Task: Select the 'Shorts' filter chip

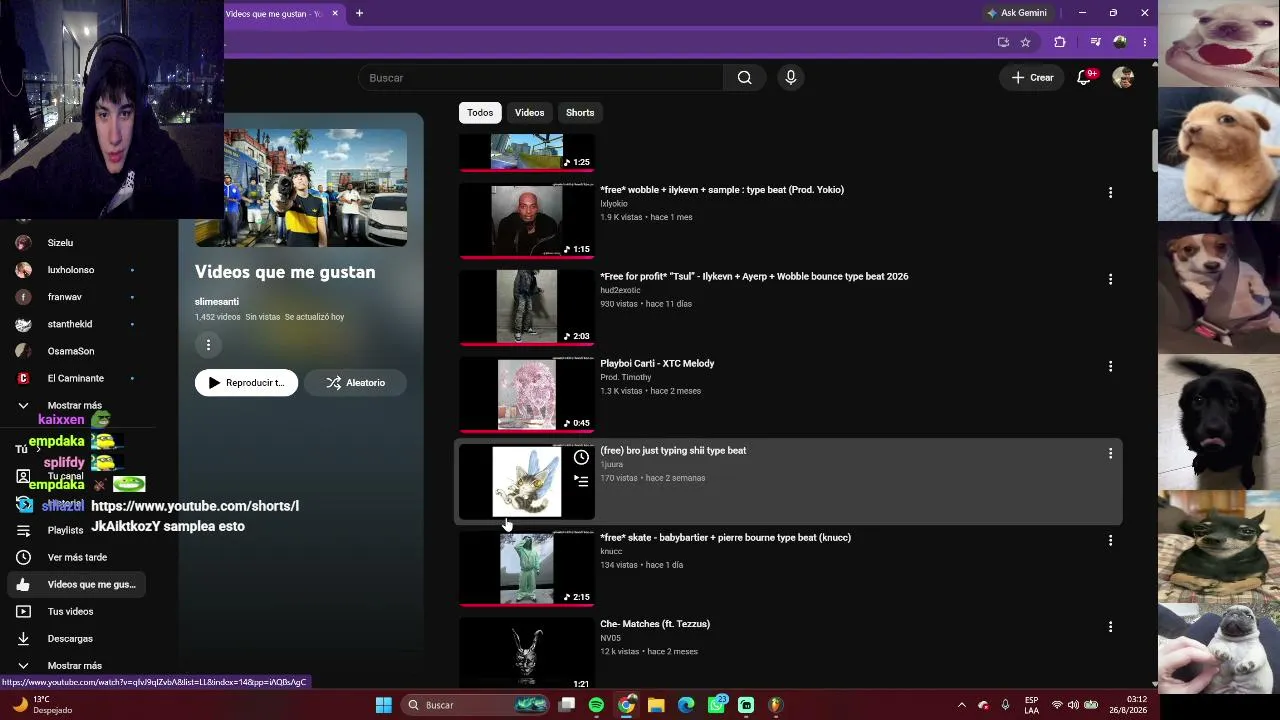Action: [x=580, y=113]
